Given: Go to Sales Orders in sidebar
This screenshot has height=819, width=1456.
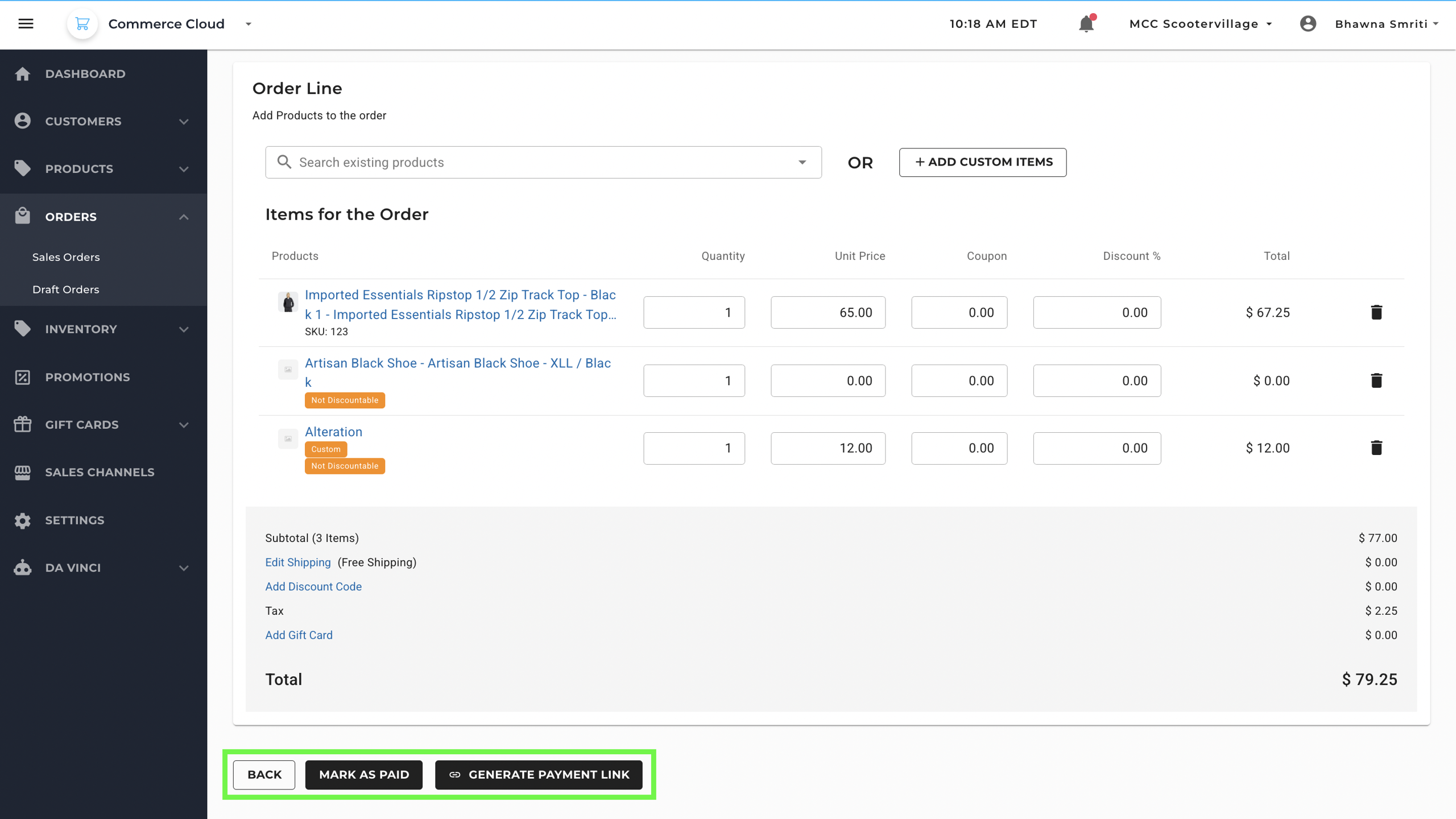Looking at the screenshot, I should (66, 257).
